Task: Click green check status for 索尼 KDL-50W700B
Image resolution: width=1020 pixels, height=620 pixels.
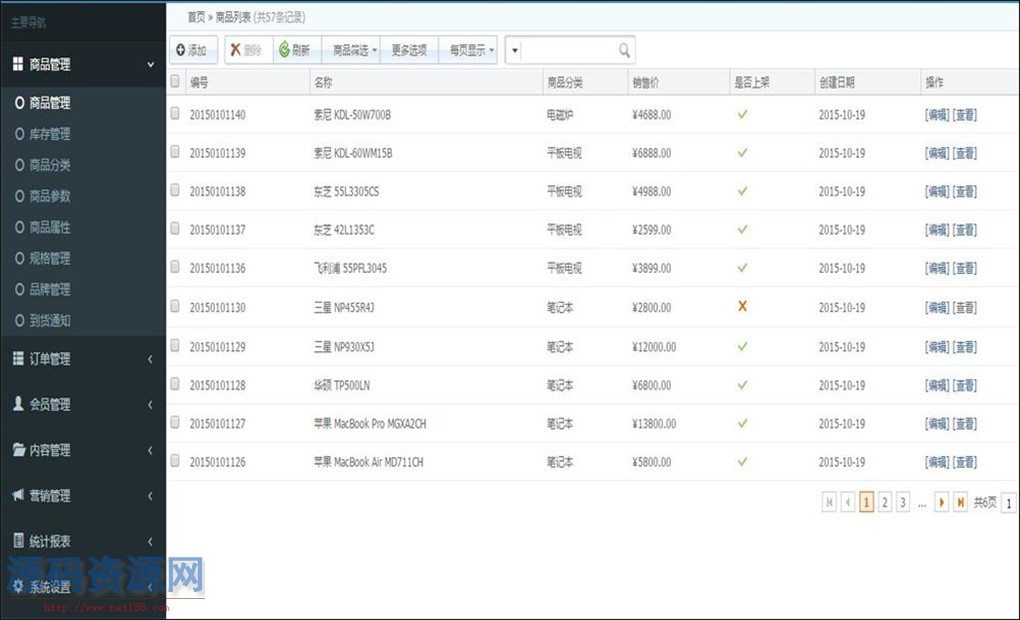Action: pos(742,115)
